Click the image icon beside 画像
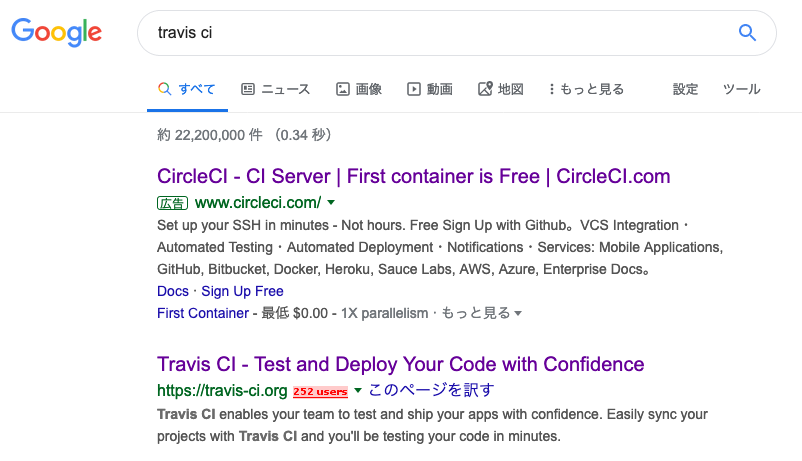 343,89
